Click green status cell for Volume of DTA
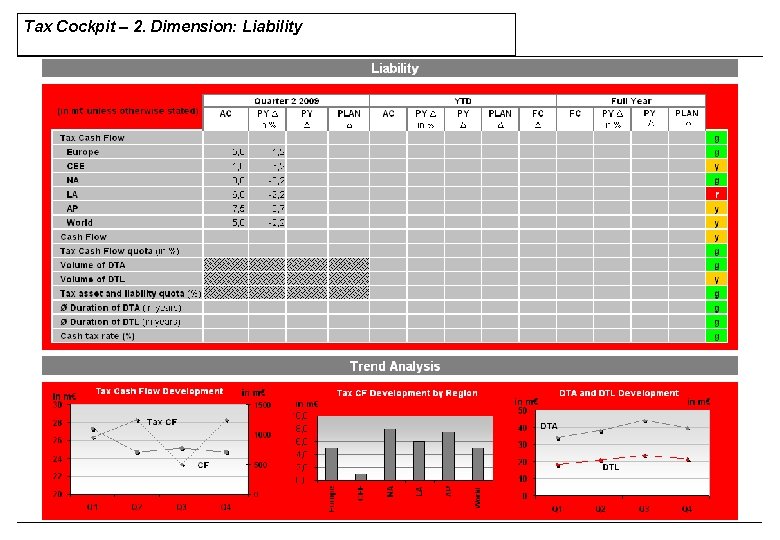The image size is (780, 540). 716,265
